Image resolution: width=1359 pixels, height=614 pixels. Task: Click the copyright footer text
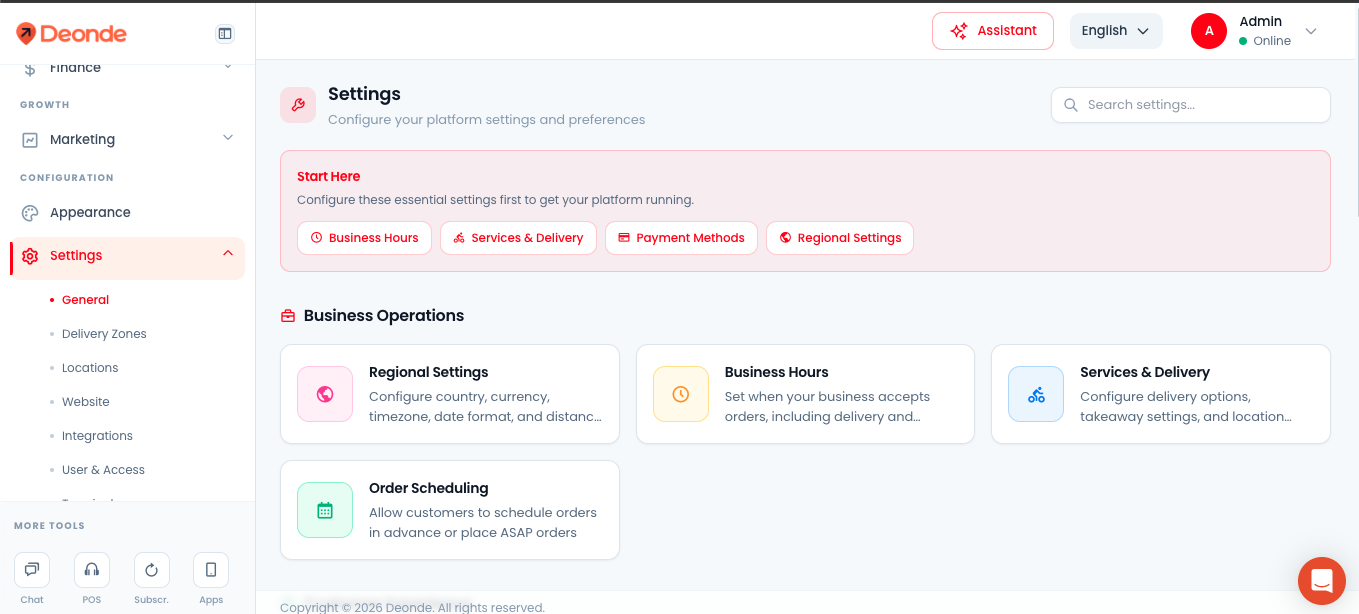click(412, 607)
